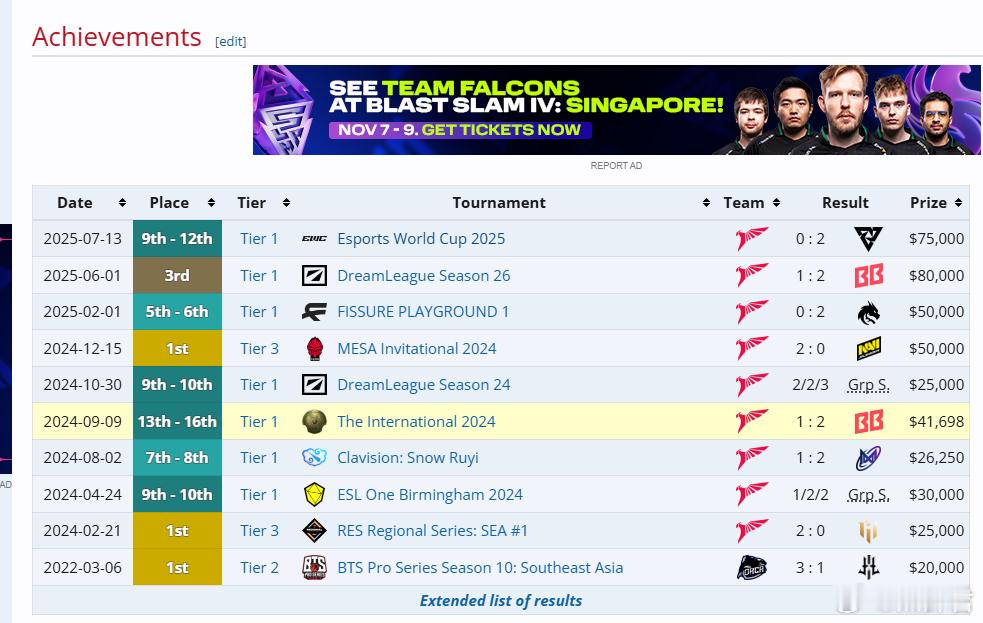Click the $75,000 prize value
Viewport: 983px width, 623px height.
click(x=937, y=239)
